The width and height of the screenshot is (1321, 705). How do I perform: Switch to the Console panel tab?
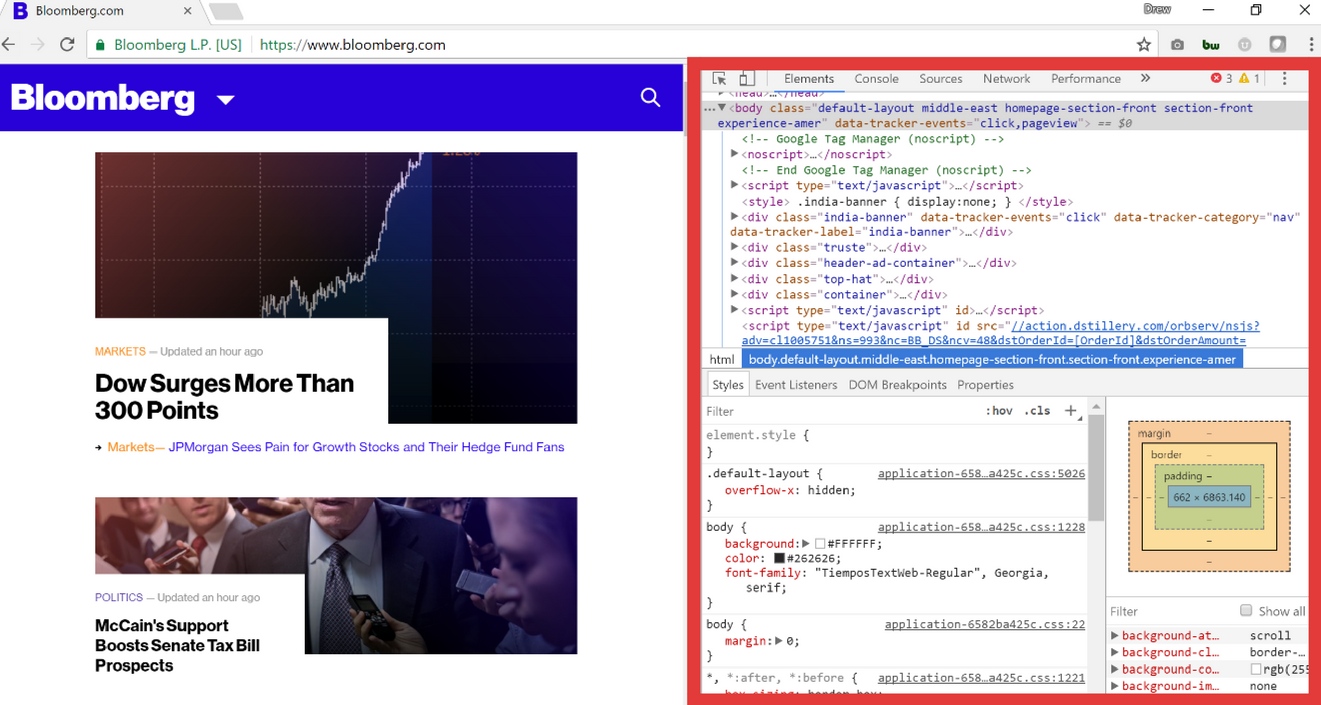pos(876,79)
